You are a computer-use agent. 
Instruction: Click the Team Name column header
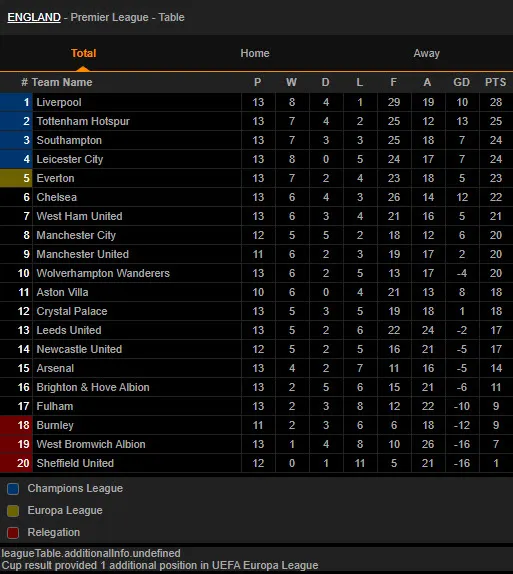[x=62, y=82]
